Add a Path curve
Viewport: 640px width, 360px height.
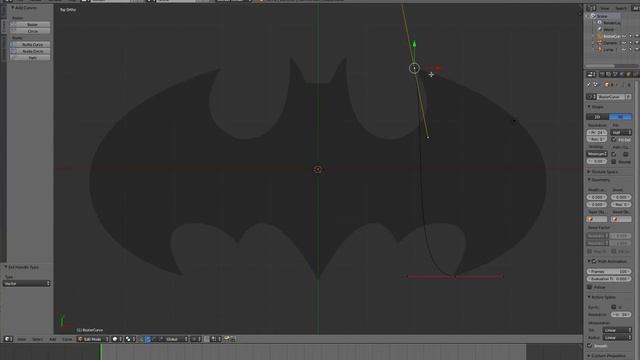pos(30,58)
